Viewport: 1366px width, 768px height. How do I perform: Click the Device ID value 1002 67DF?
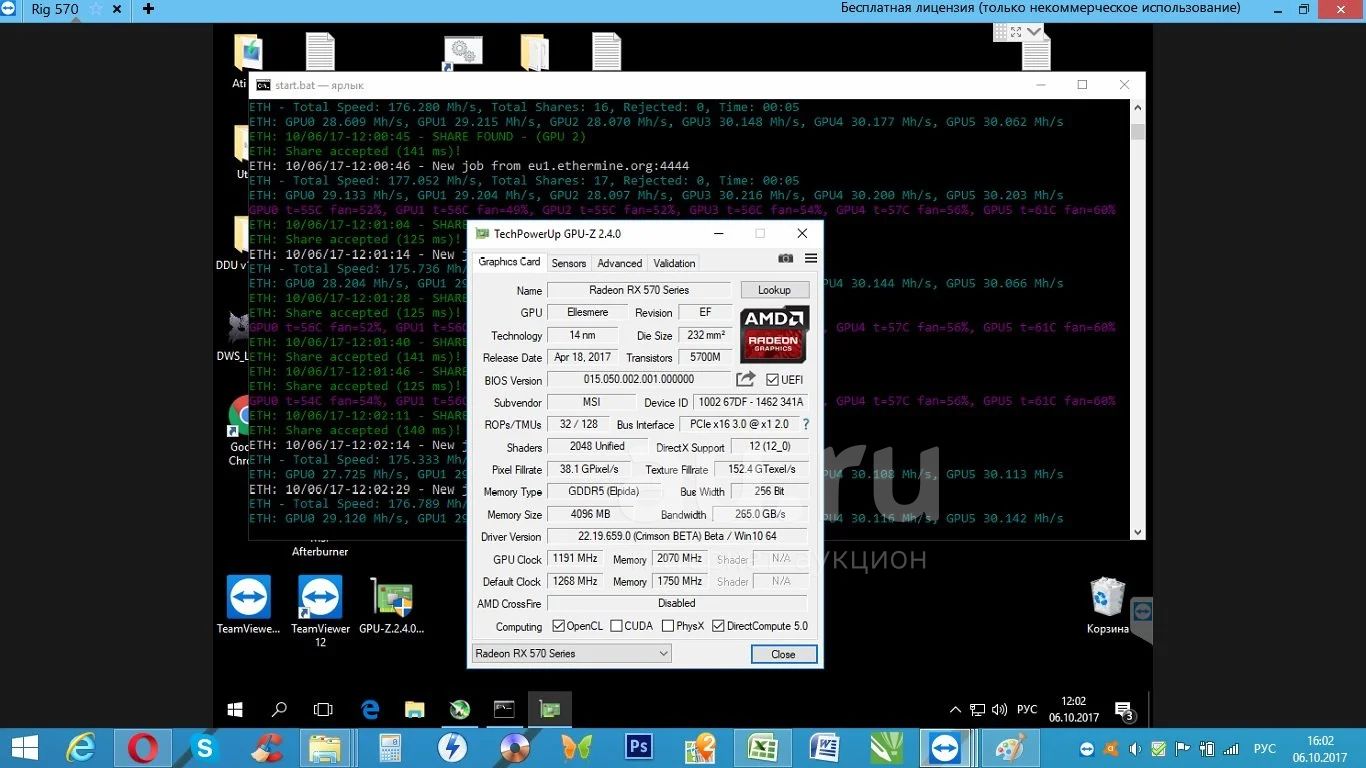[751, 402]
